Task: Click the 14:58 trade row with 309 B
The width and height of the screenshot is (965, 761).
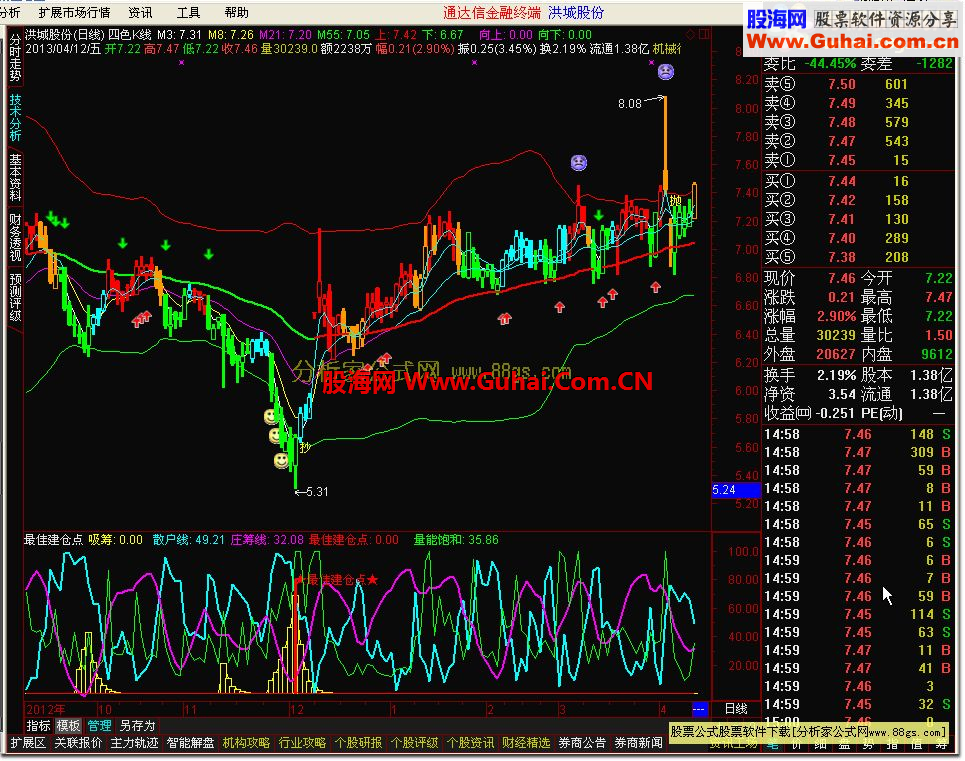Action: point(859,452)
